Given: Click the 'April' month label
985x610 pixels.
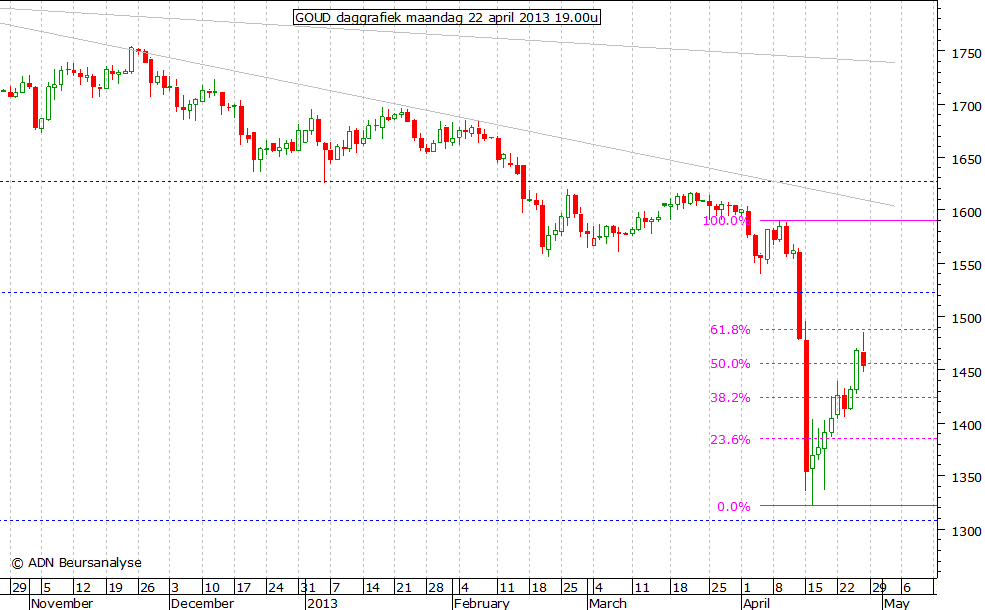Looking at the screenshot, I should [756, 603].
